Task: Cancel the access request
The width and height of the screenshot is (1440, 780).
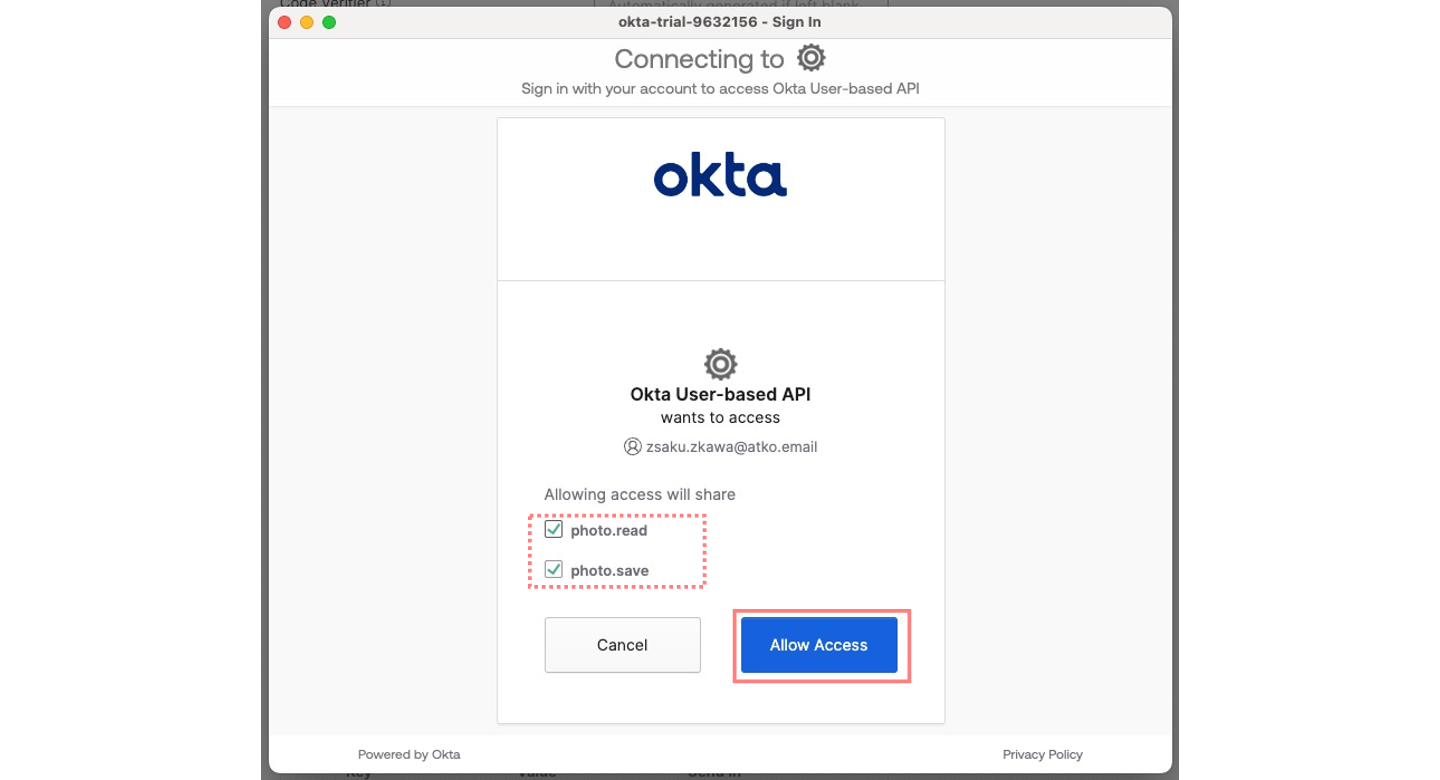Action: [x=622, y=645]
